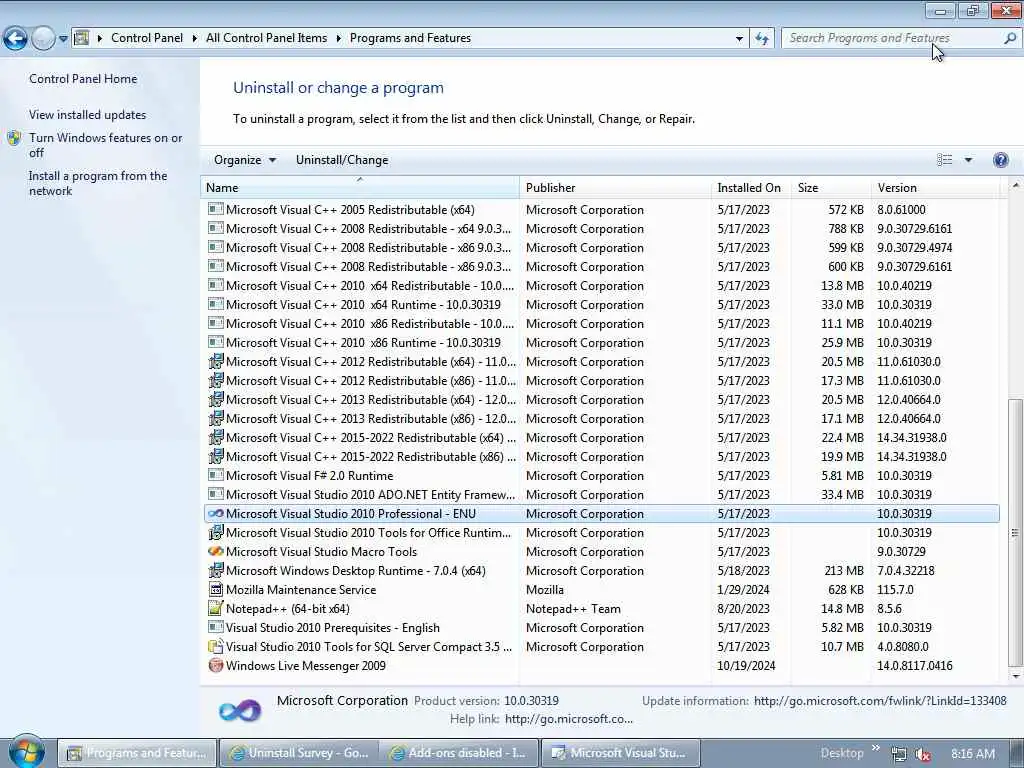Viewport: 1024px width, 768px height.
Task: Select the Visual C++ 2013 Redistributable (x86) icon
Action: coord(216,418)
